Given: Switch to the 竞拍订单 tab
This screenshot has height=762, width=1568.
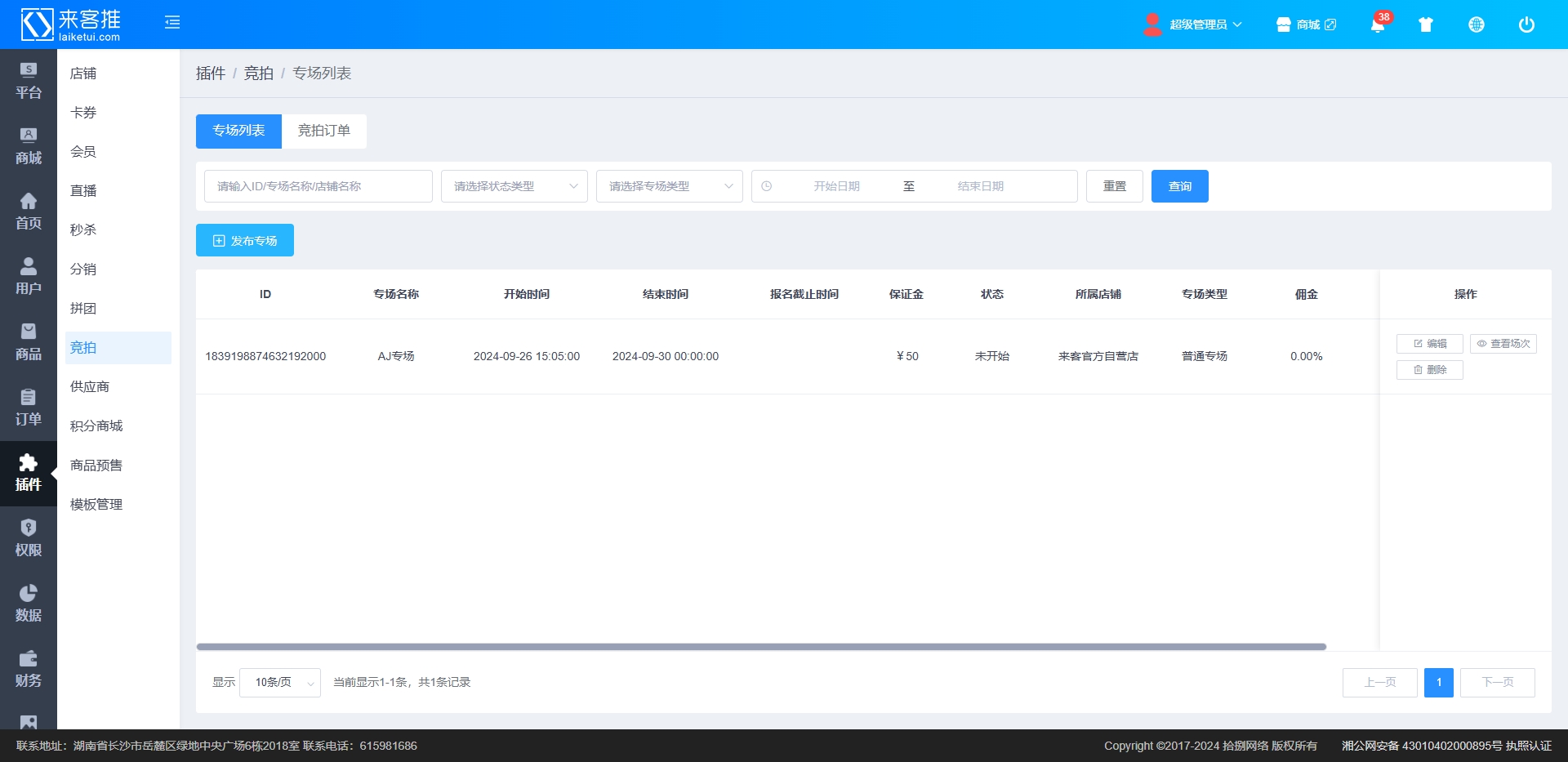Looking at the screenshot, I should pyautogui.click(x=323, y=131).
